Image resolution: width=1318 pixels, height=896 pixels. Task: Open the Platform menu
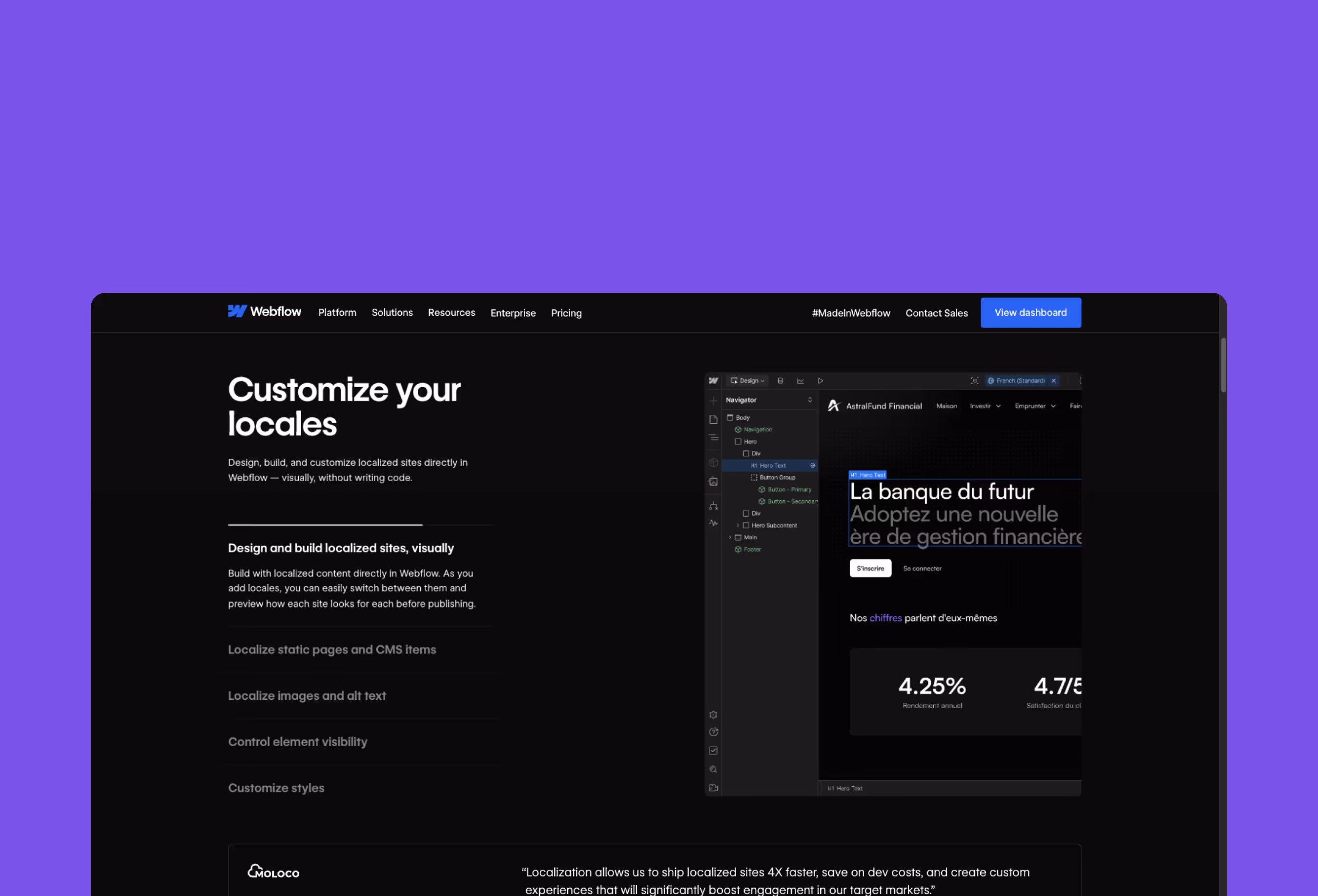tap(337, 313)
